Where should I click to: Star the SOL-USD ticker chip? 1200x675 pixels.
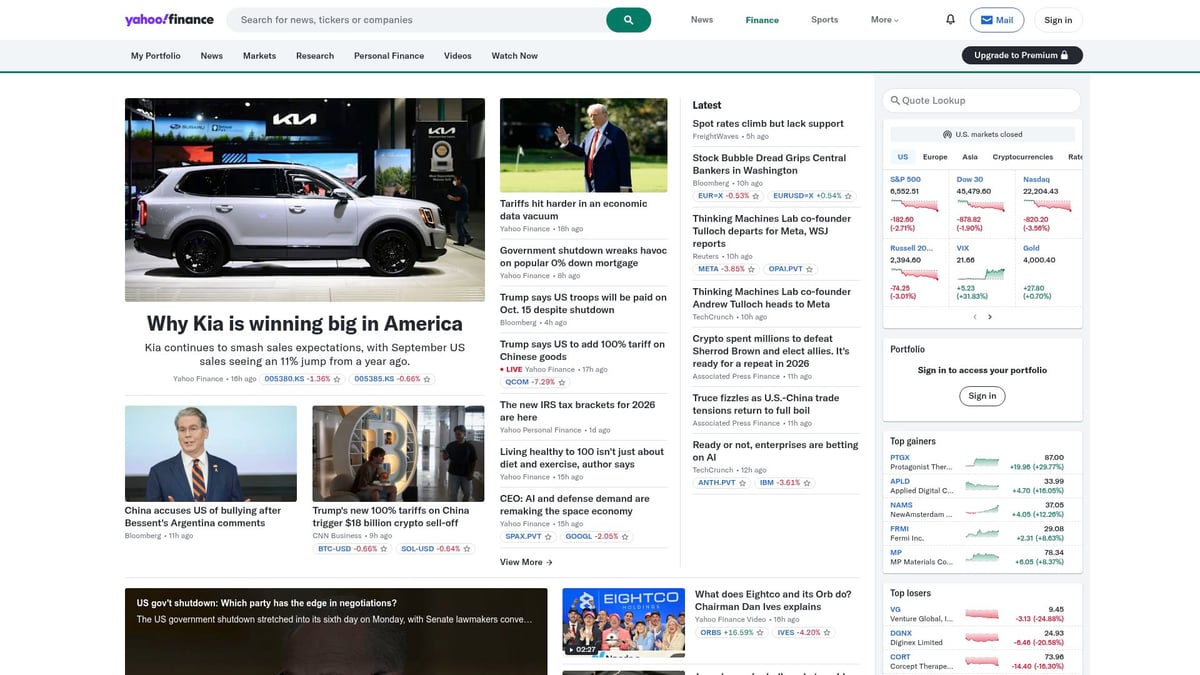(x=467, y=549)
